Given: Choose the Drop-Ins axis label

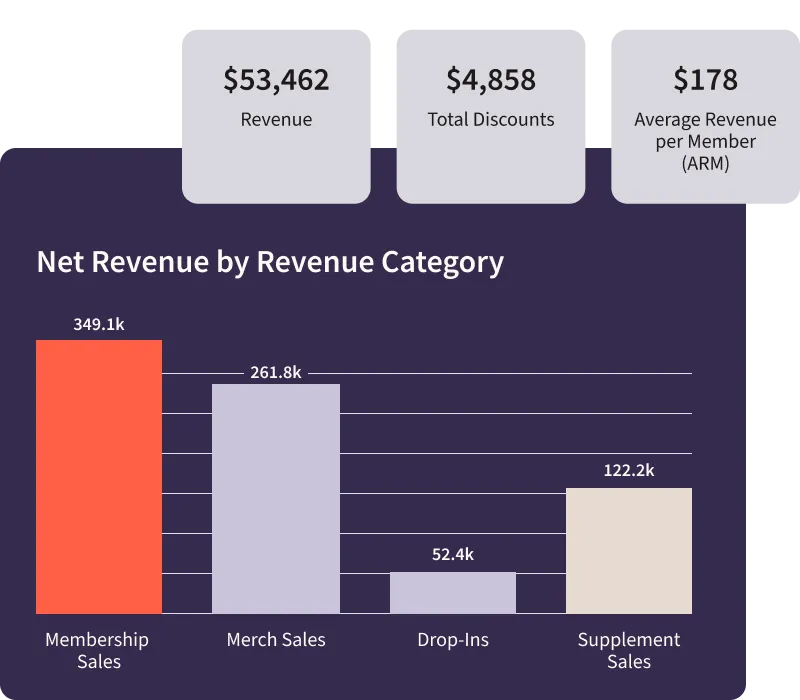Looking at the screenshot, I should coord(453,640).
